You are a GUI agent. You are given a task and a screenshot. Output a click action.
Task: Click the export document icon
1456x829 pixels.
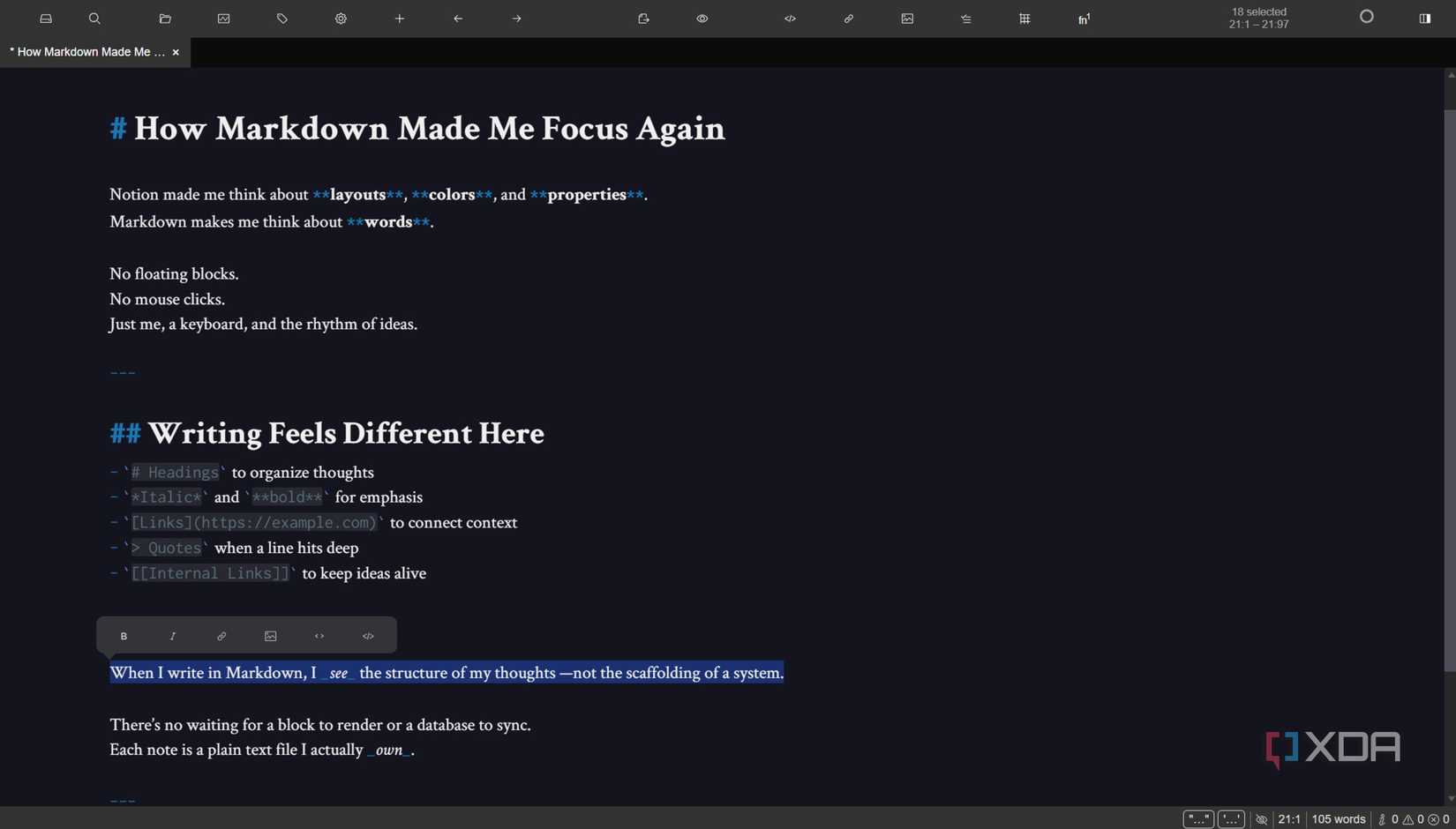643,19
